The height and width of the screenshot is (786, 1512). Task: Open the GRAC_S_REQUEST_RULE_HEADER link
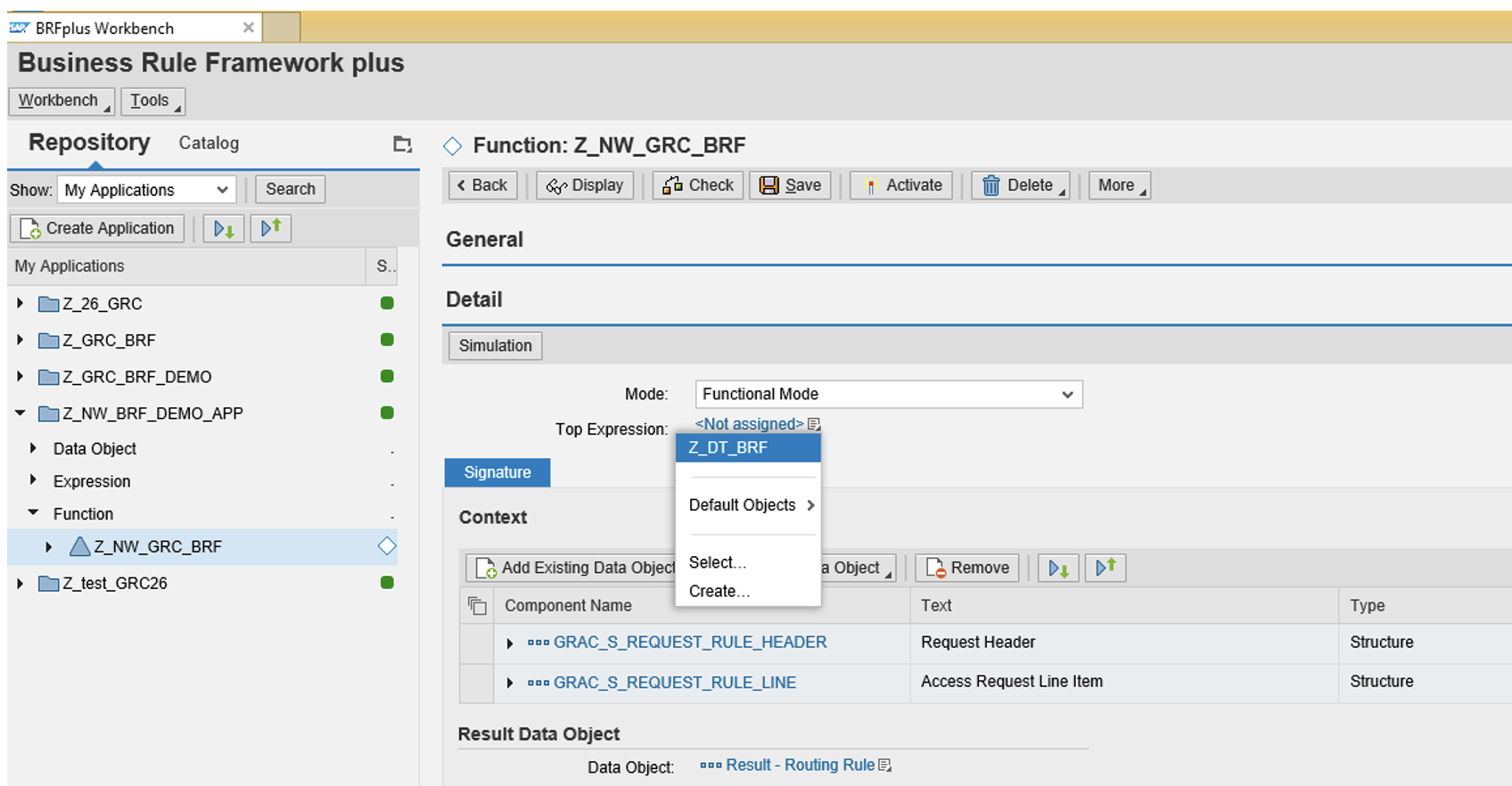coord(690,643)
